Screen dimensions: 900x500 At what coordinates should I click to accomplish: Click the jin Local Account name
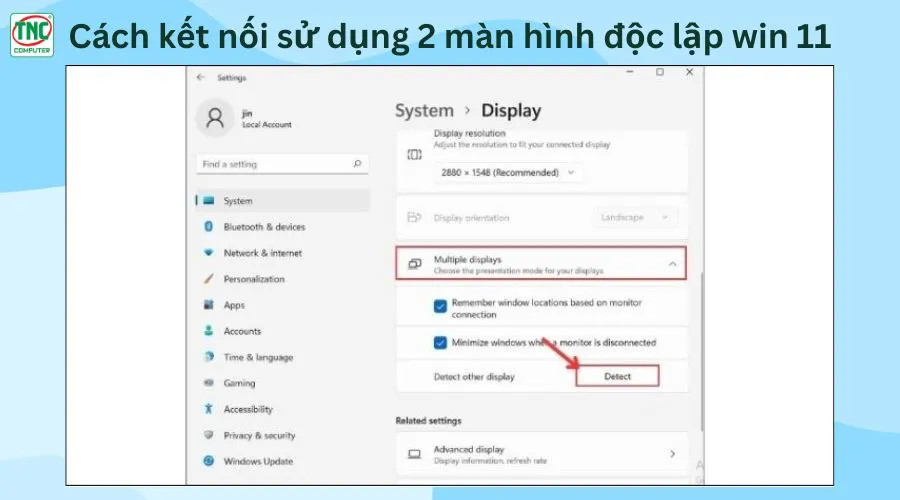click(x=266, y=118)
